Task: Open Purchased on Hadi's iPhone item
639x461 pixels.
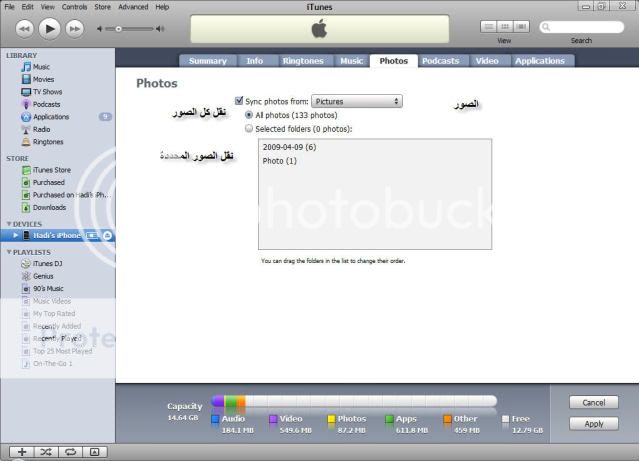Action: (x=71, y=195)
